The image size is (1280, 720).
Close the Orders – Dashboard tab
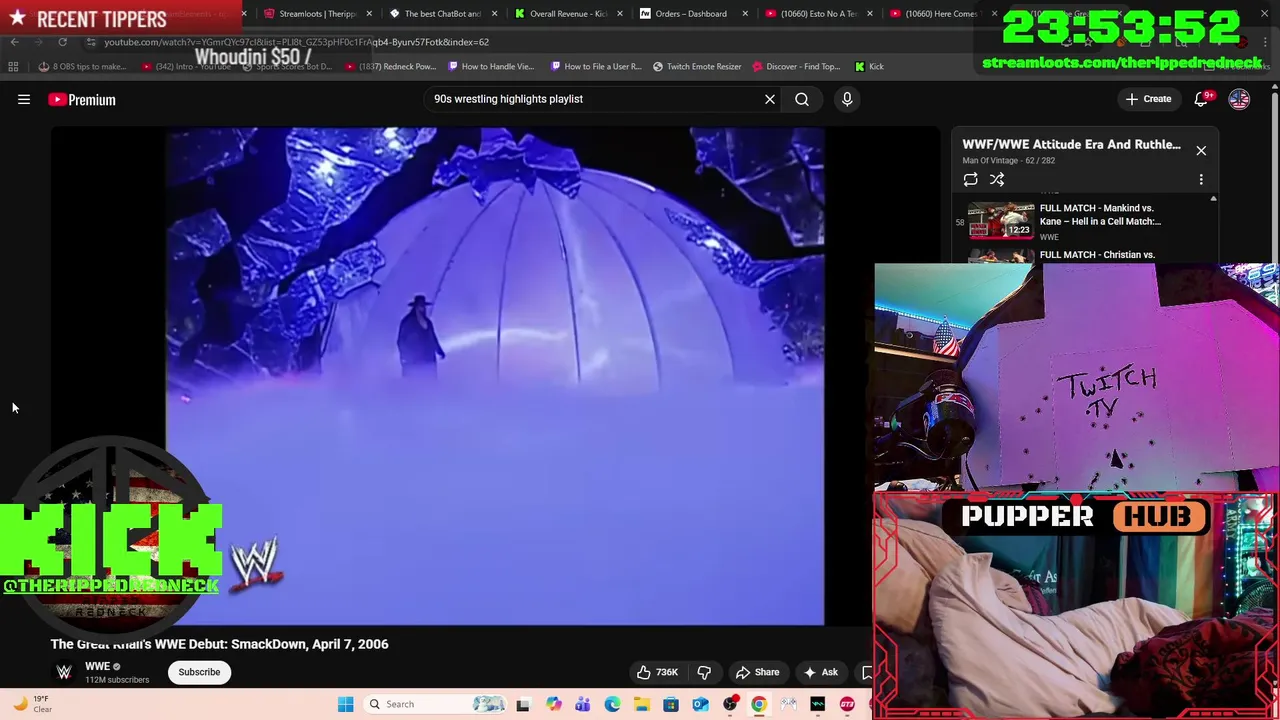point(744,14)
